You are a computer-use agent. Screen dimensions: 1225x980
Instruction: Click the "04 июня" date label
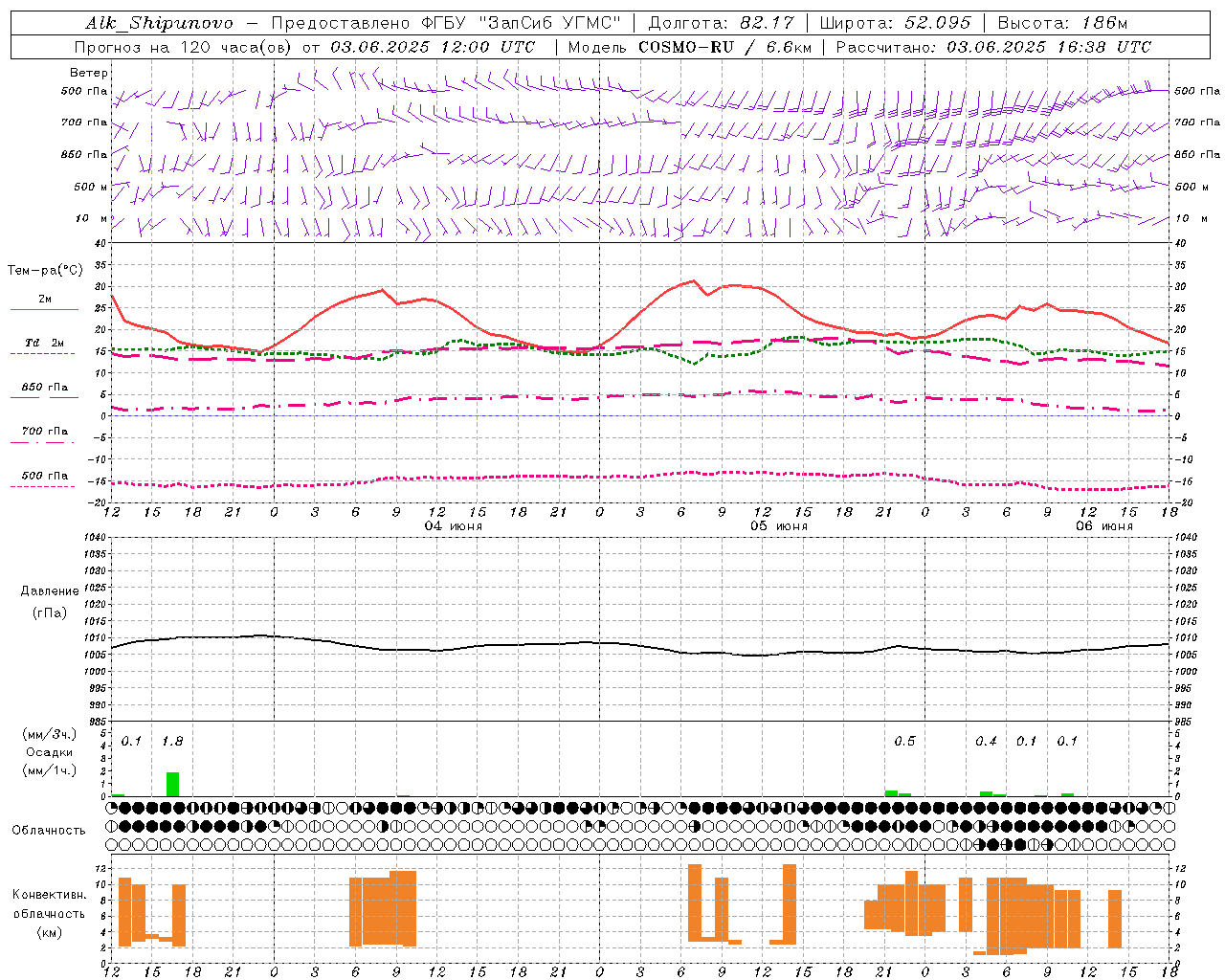click(x=454, y=526)
